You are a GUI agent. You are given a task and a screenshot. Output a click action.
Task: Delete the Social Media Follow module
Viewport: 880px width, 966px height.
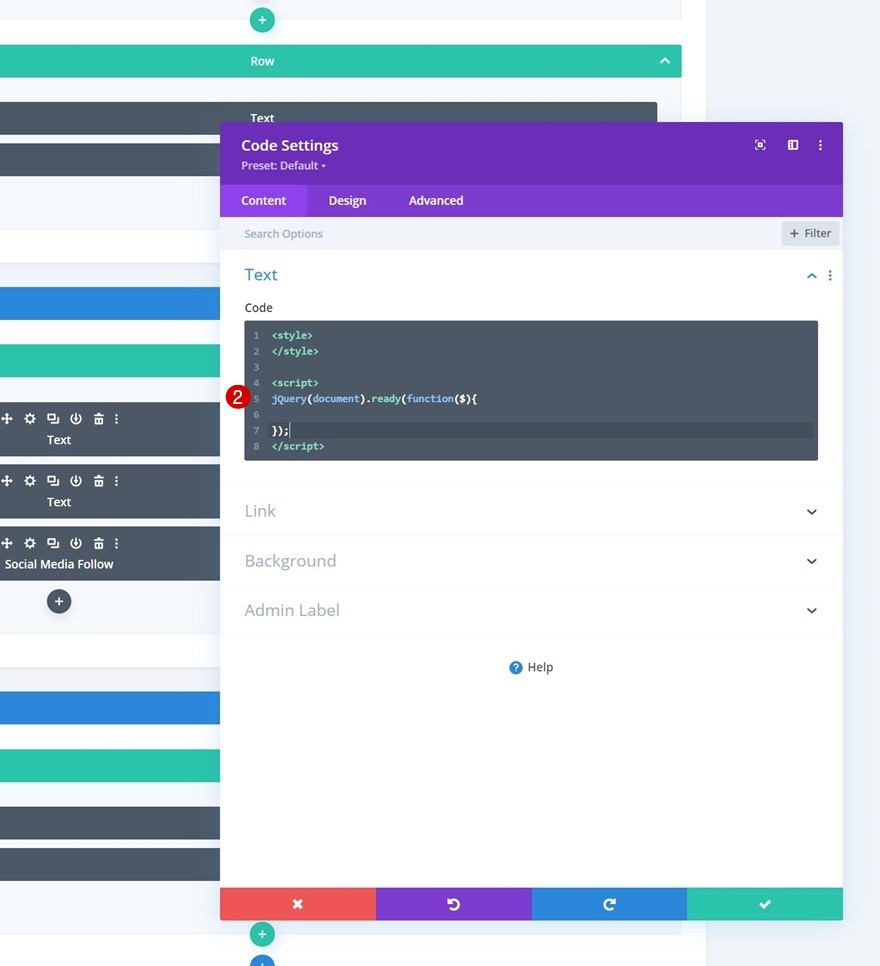[x=99, y=543]
